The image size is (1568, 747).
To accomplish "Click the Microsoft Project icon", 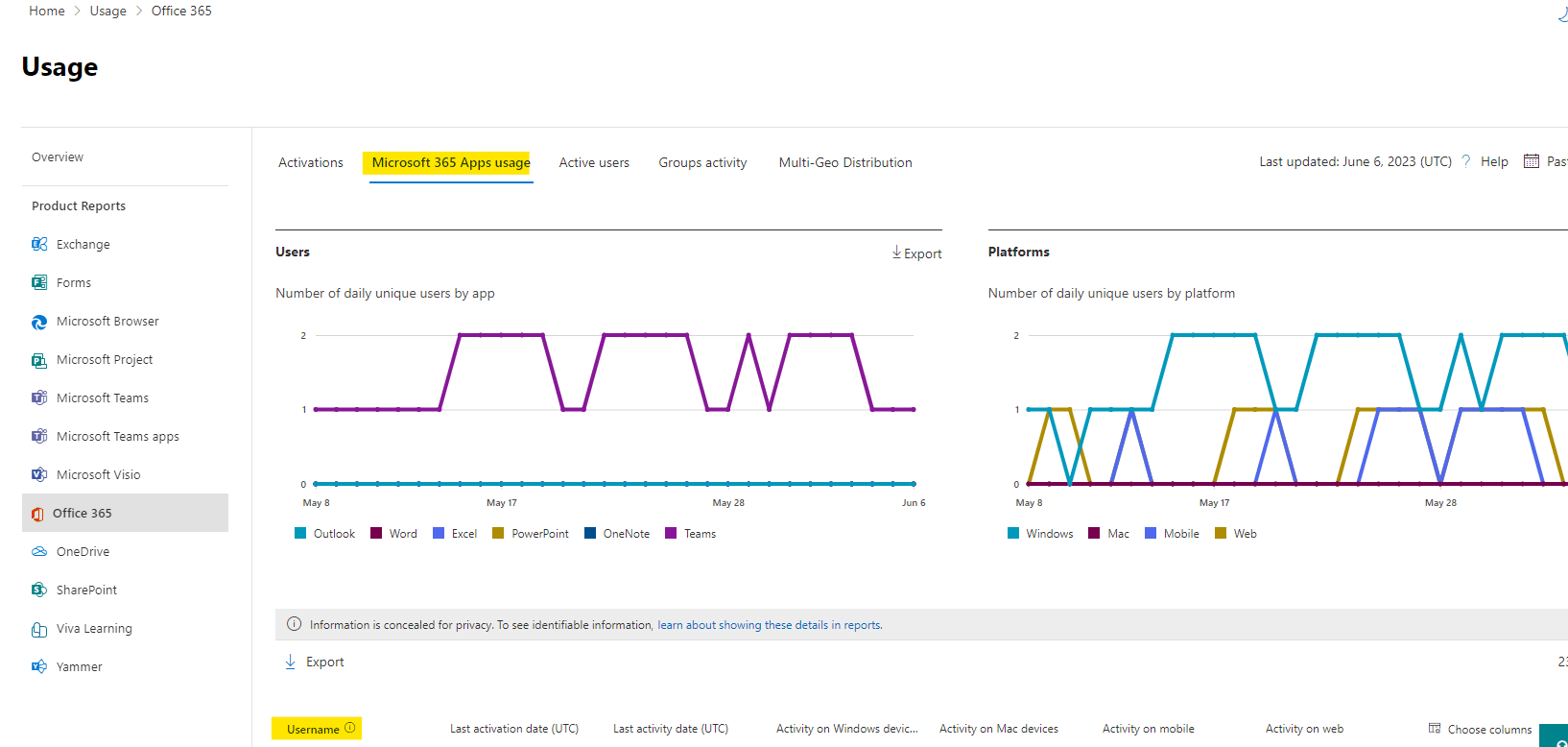I will 39,360.
